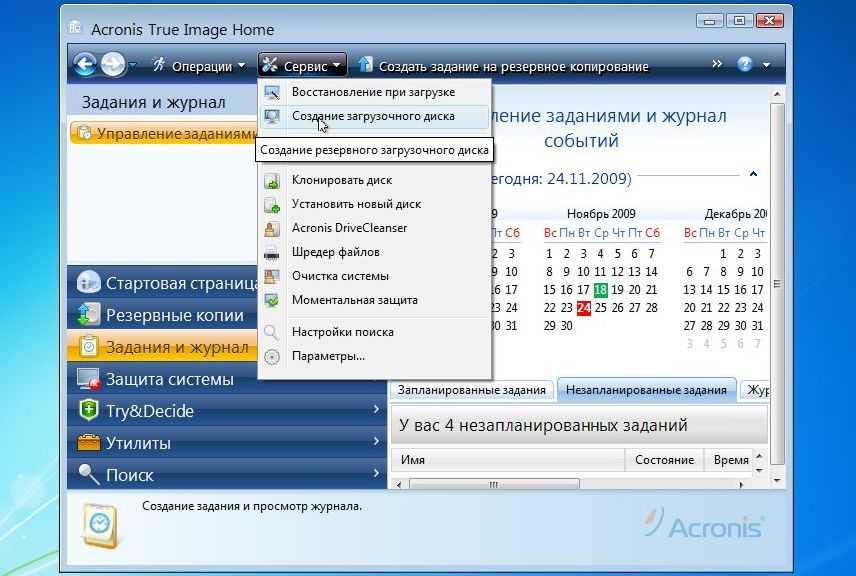This screenshot has width=856, height=576.
Task: Click the forward navigation arrow icon
Action: 113,65
